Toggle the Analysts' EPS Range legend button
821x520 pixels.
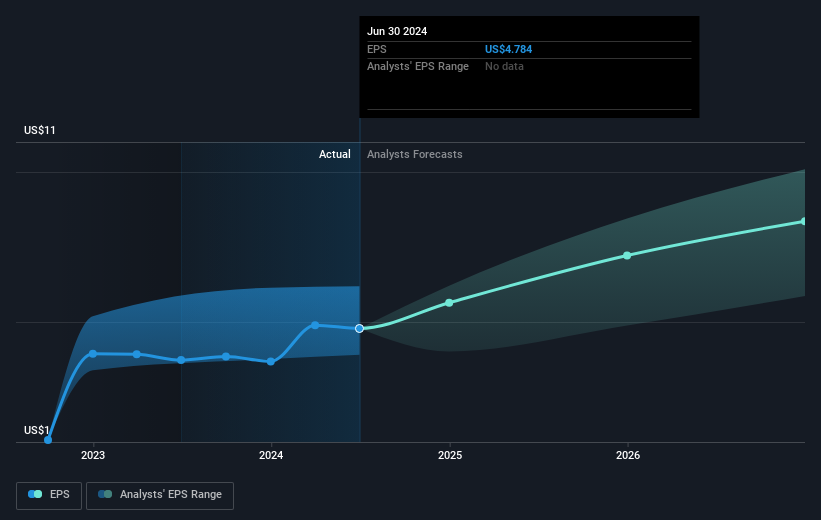coord(160,494)
